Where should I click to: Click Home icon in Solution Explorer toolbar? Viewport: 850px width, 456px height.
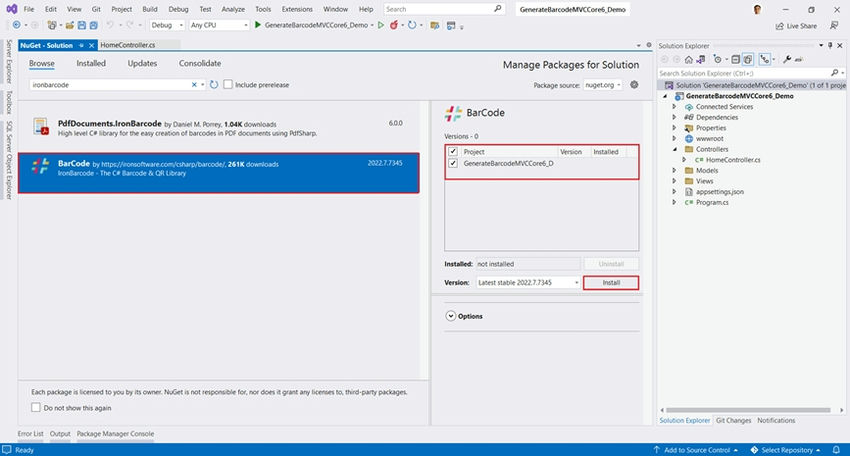(x=688, y=60)
